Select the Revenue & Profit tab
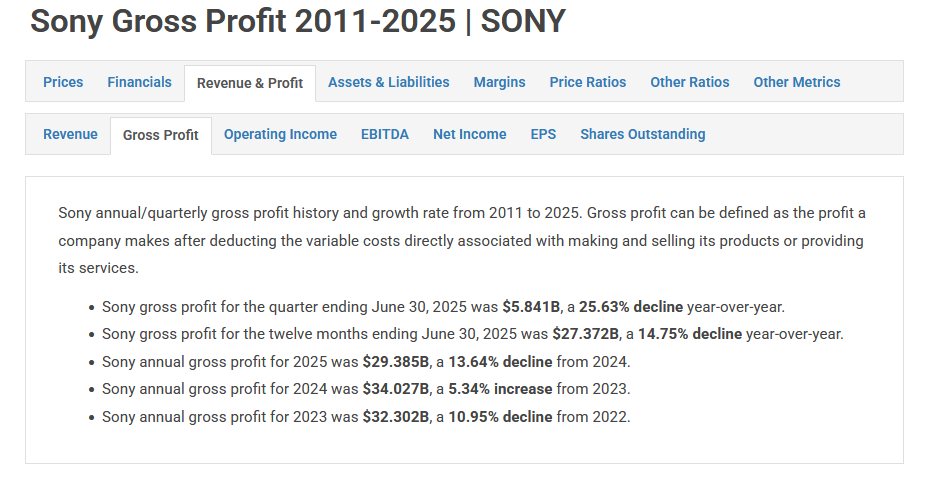The image size is (939, 494). 250,83
